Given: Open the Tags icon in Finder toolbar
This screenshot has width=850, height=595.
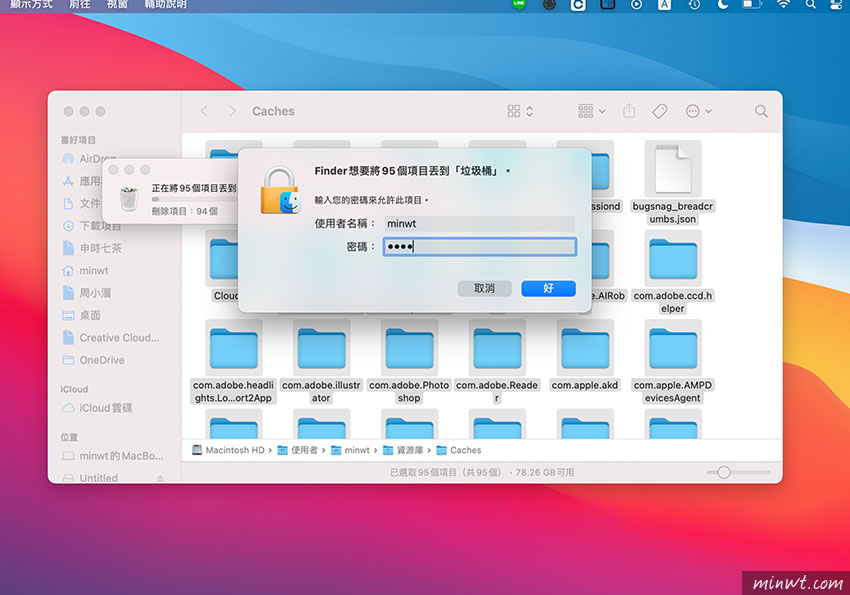Looking at the screenshot, I should coord(659,111).
